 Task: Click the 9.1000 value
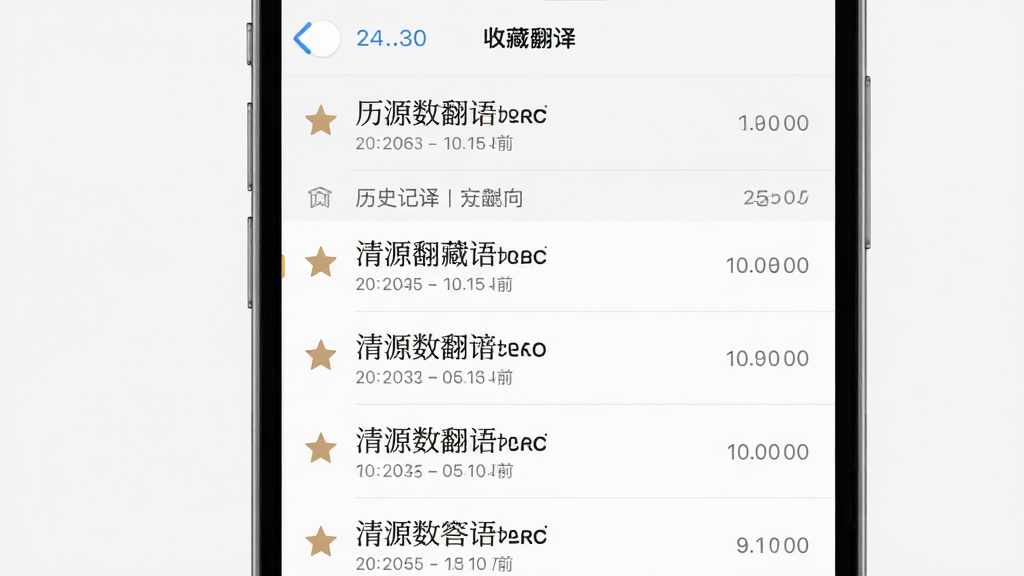(773, 545)
